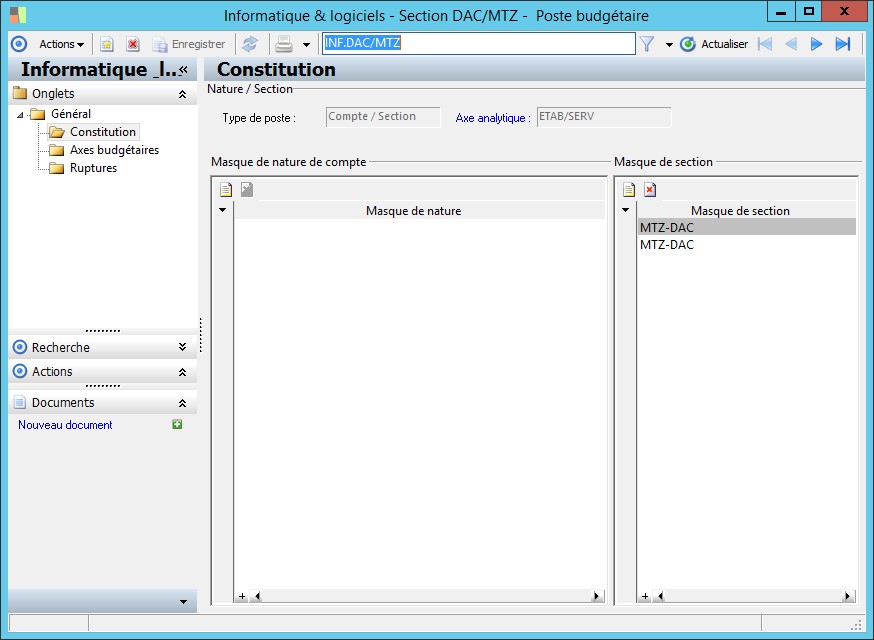This screenshot has width=874, height=640.
Task: Collapse the Onglets panel section
Action: 182,94
